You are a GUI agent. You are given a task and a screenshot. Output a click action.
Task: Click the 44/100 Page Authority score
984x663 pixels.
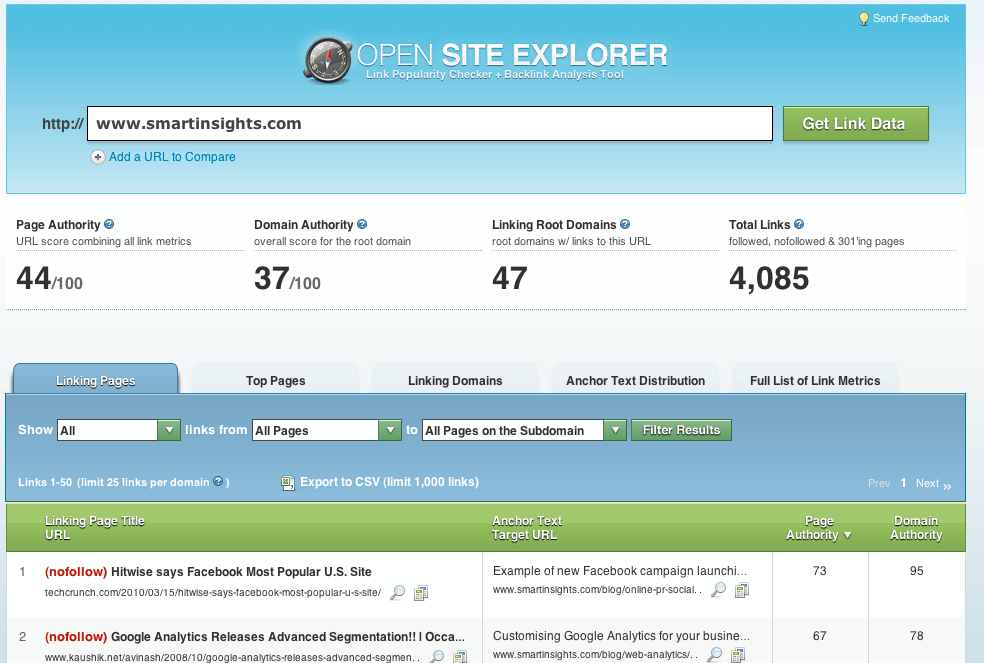(49, 278)
